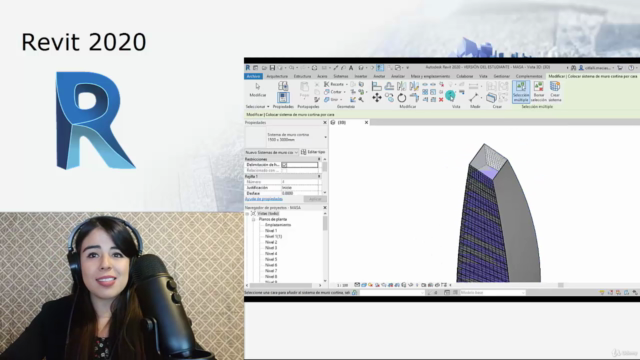The width and height of the screenshot is (640, 360).
Task: Switch to the Insertar ribbon tab
Action: tap(360, 76)
